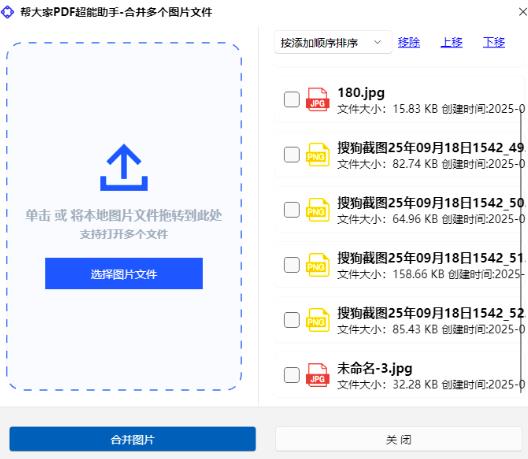Click the 上移 move up link
Viewport: 528px width, 459px height.
point(451,42)
